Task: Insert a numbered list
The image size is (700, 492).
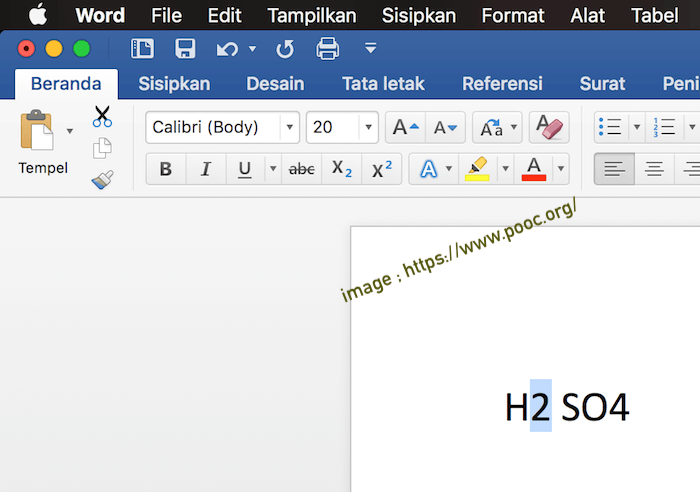Action: tap(664, 127)
